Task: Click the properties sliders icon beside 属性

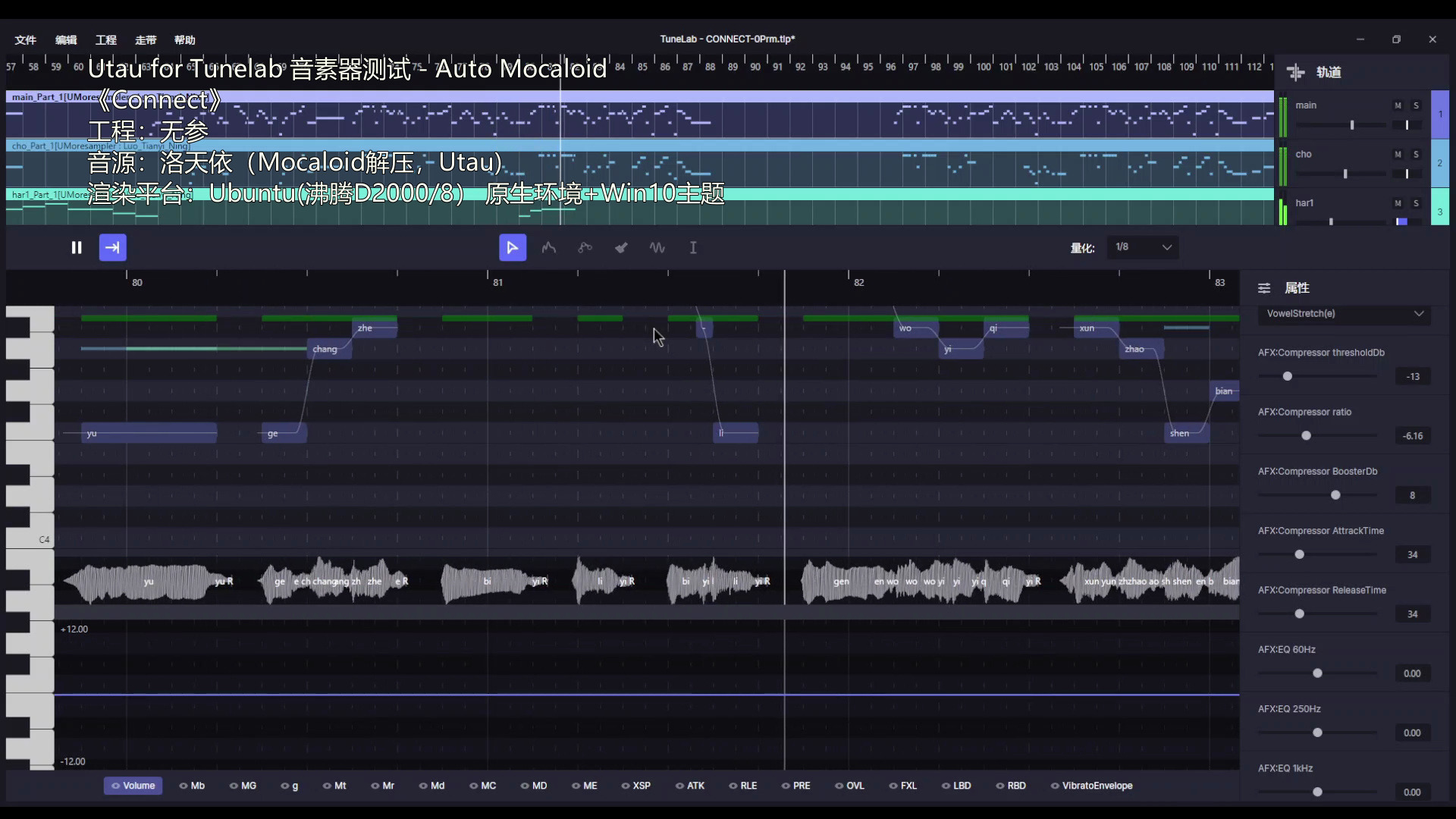Action: pyautogui.click(x=1264, y=288)
